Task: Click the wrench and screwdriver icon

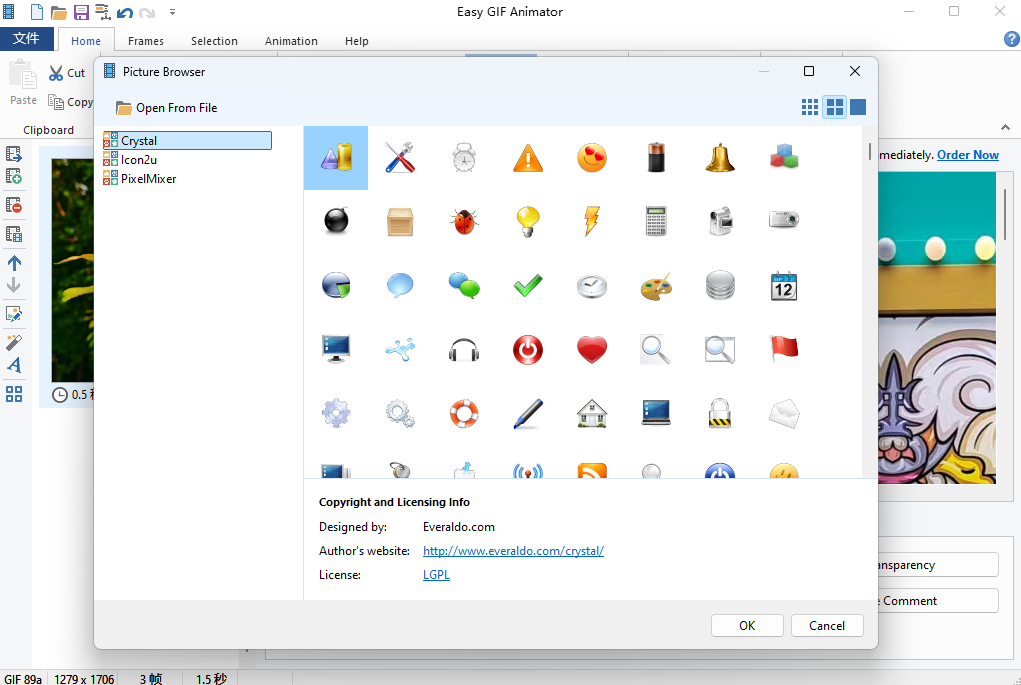Action: [x=399, y=157]
